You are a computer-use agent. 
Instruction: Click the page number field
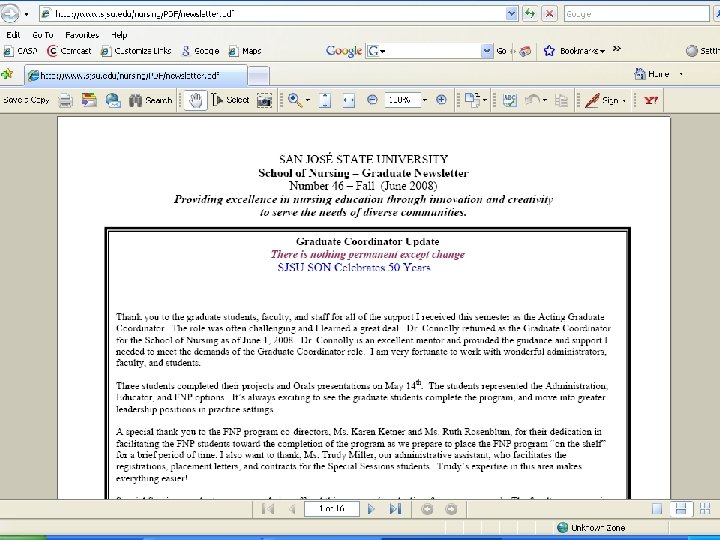(x=332, y=508)
